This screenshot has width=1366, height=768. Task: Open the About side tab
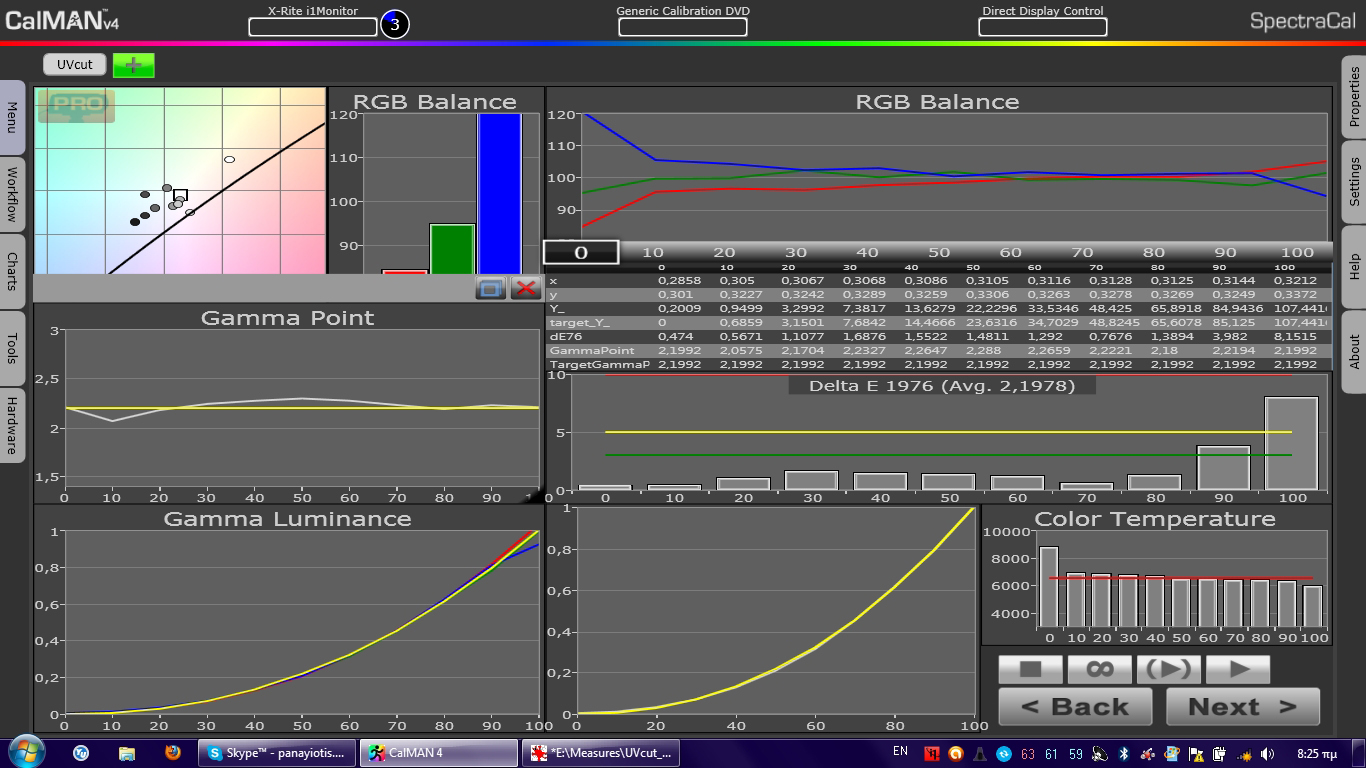[1354, 351]
